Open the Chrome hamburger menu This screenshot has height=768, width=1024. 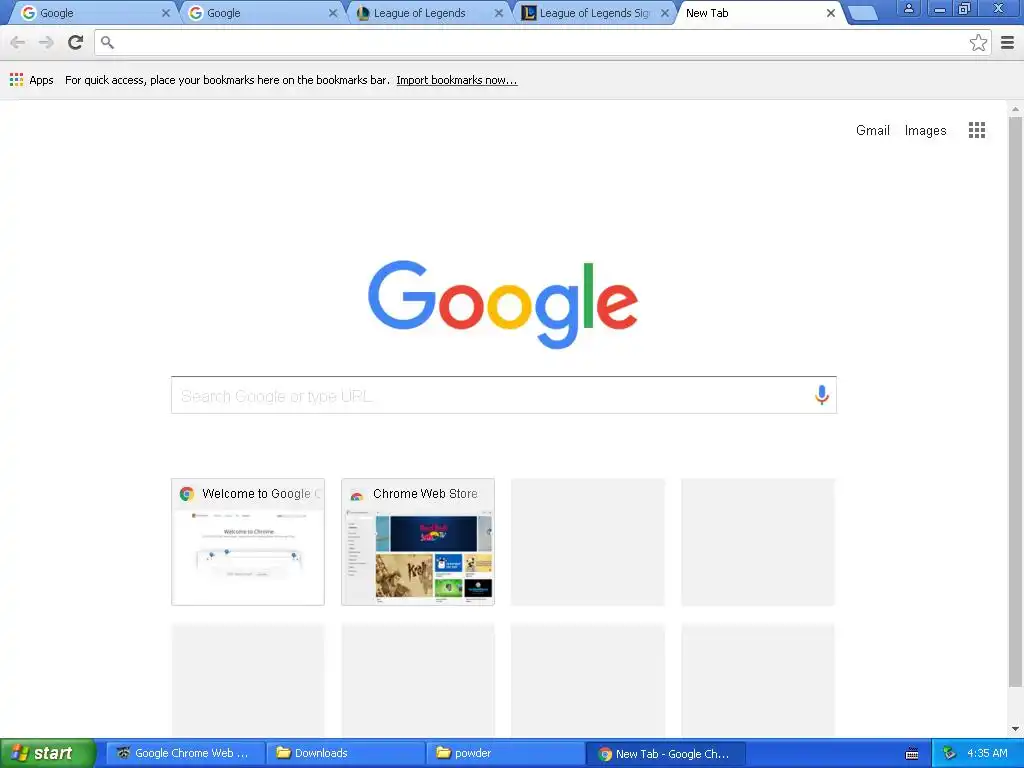[x=1008, y=43]
